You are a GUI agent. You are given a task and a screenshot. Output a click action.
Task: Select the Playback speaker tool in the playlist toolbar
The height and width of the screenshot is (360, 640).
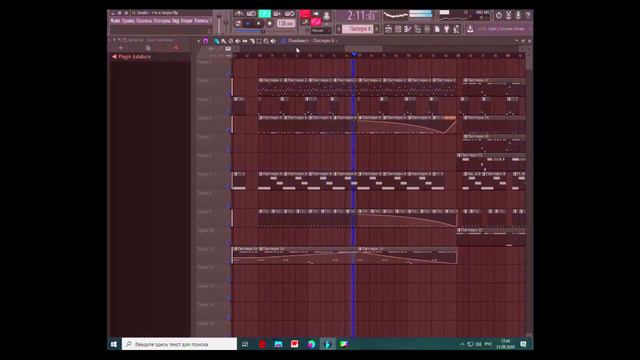pos(273,41)
